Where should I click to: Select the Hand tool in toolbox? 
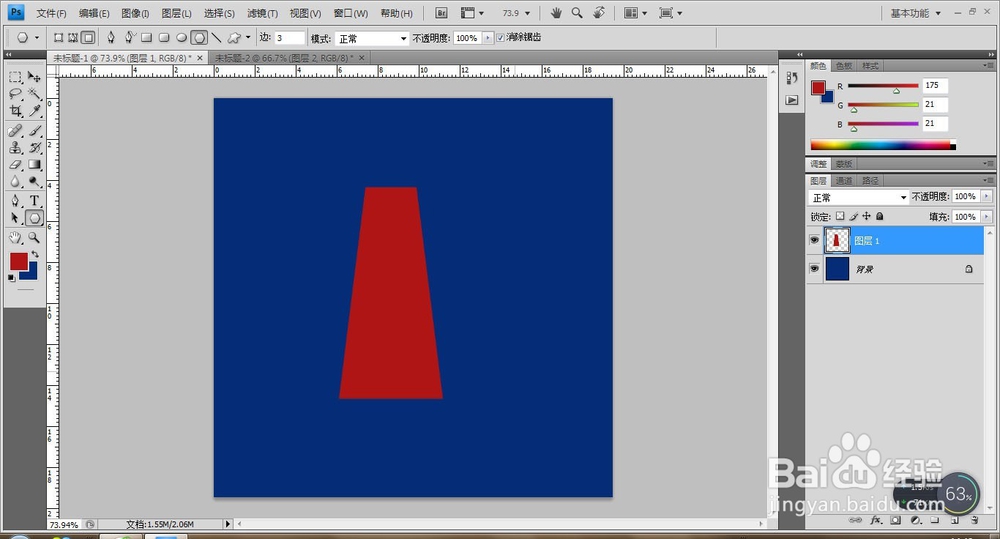[x=15, y=238]
